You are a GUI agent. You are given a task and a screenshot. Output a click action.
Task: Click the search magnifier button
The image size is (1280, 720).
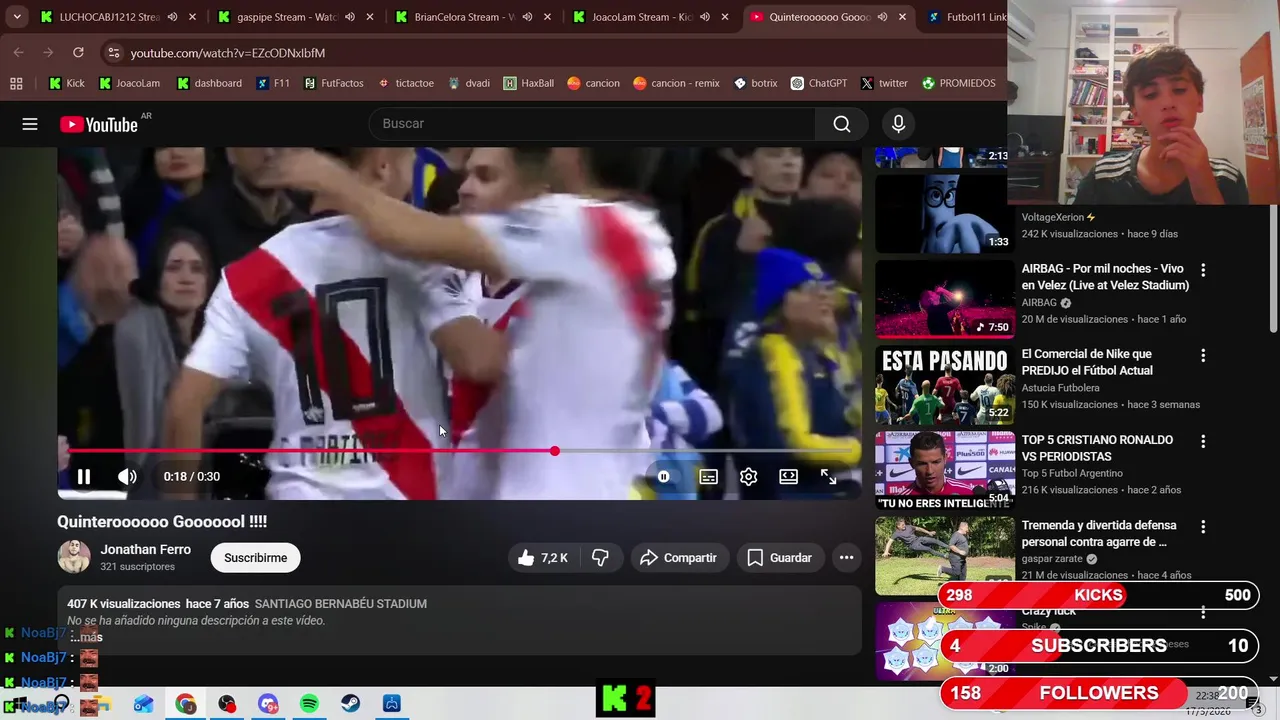(x=842, y=124)
